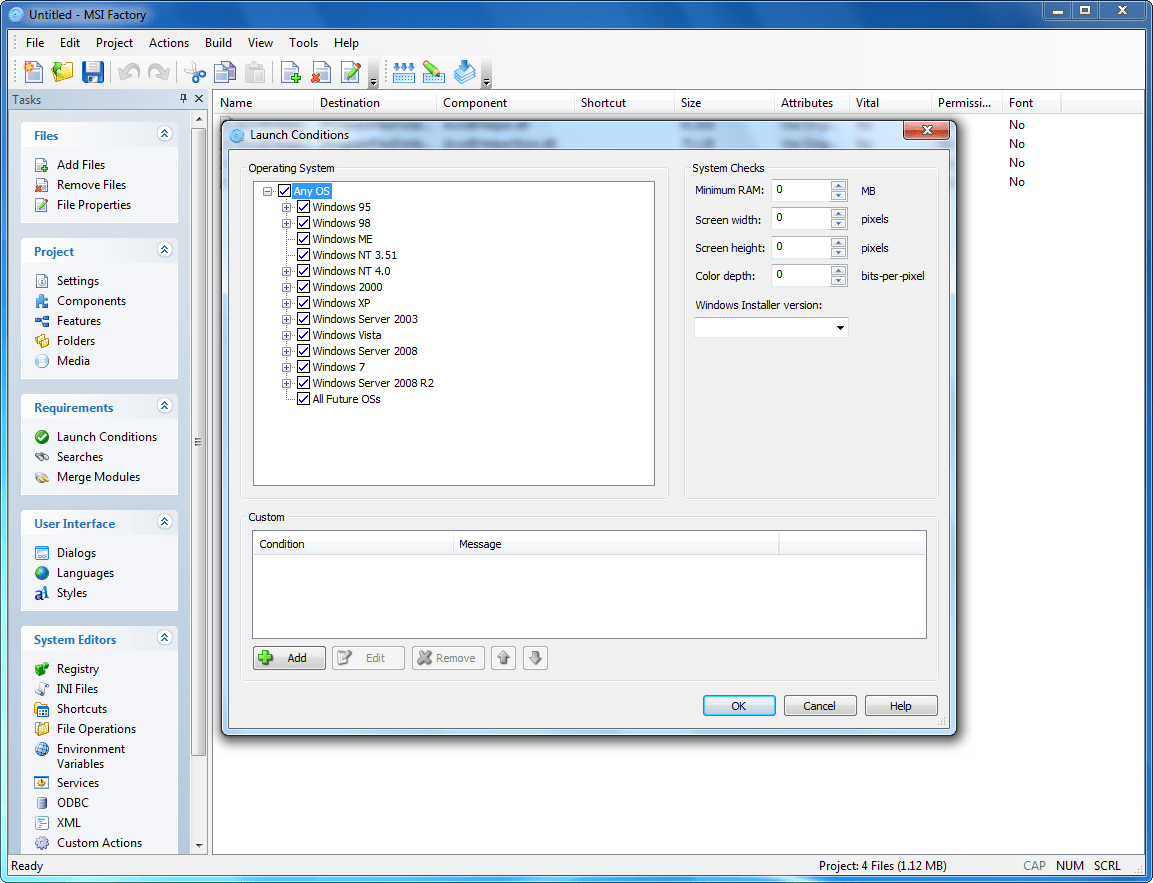Collapse the Requirements section in Tasks pane
The width and height of the screenshot is (1153, 883).
[165, 407]
